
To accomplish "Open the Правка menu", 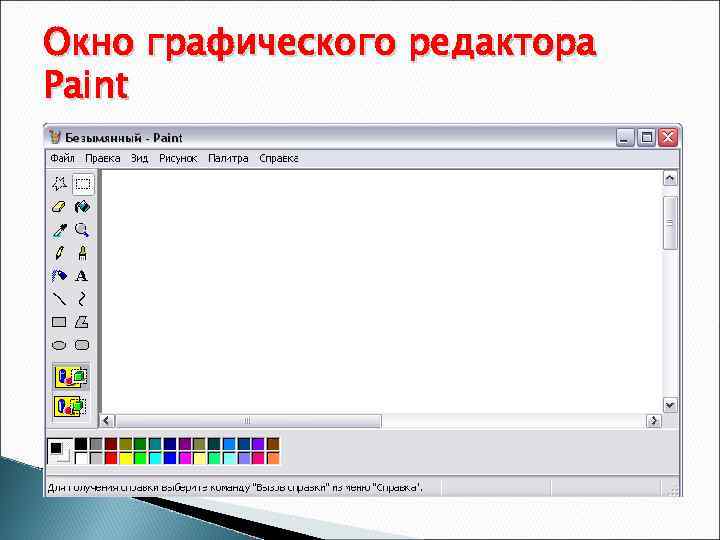I will (103, 158).
